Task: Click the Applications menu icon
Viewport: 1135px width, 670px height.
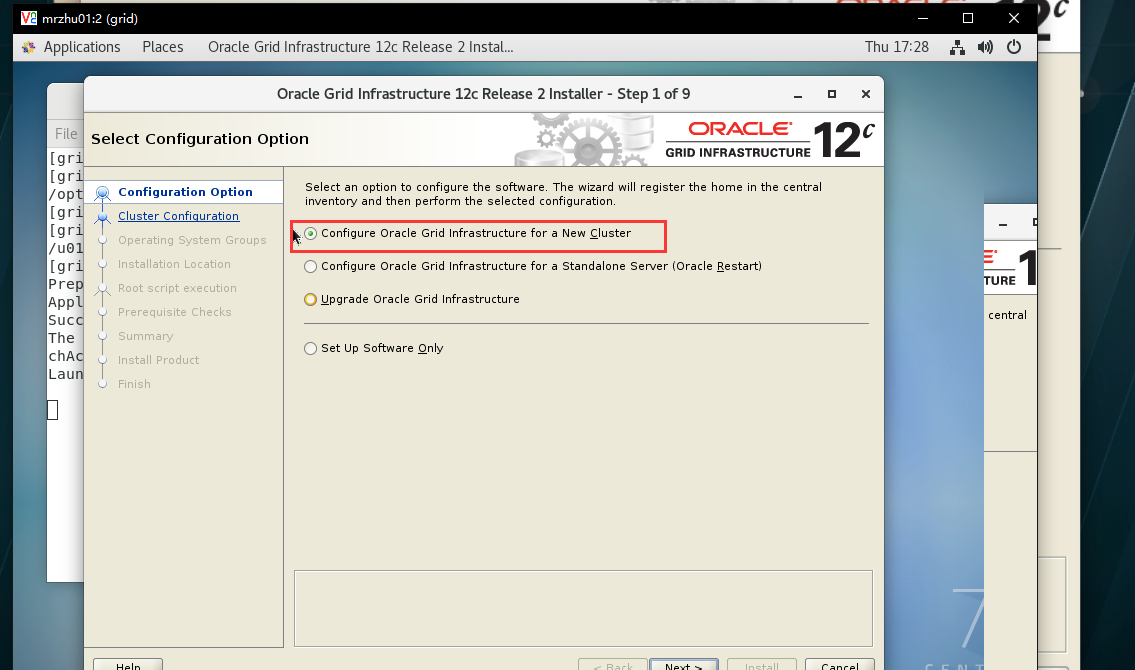Action: pos(28,47)
